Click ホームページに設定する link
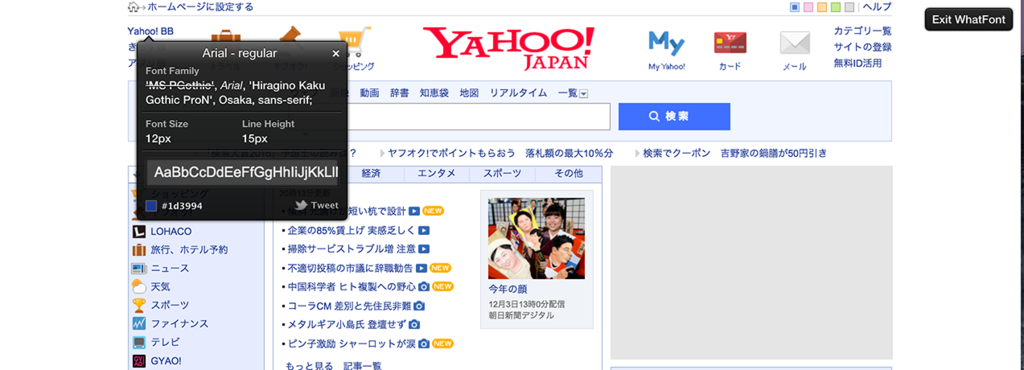The image size is (1024, 370). tap(200, 7)
